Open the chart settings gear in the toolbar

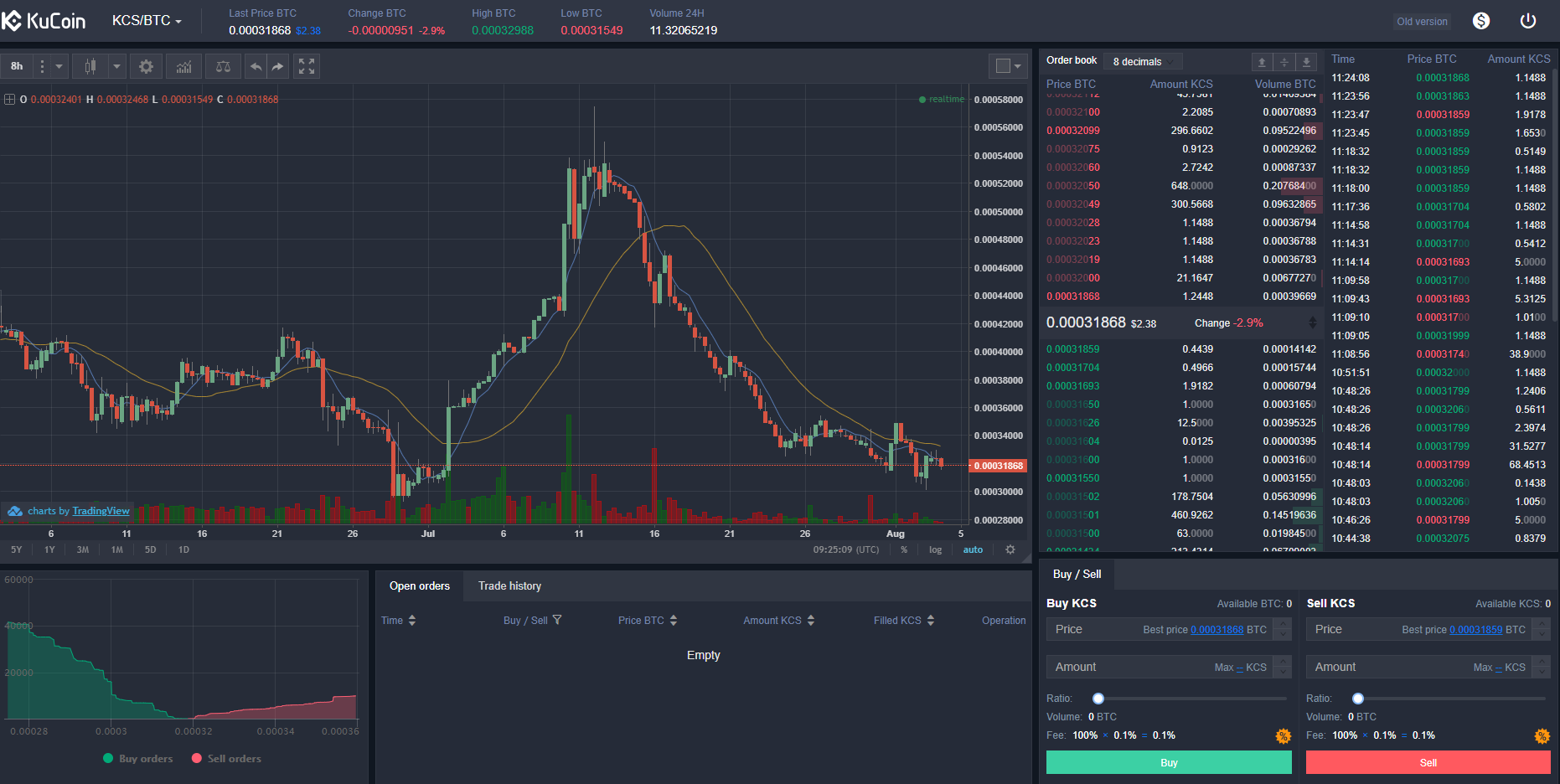[147, 66]
